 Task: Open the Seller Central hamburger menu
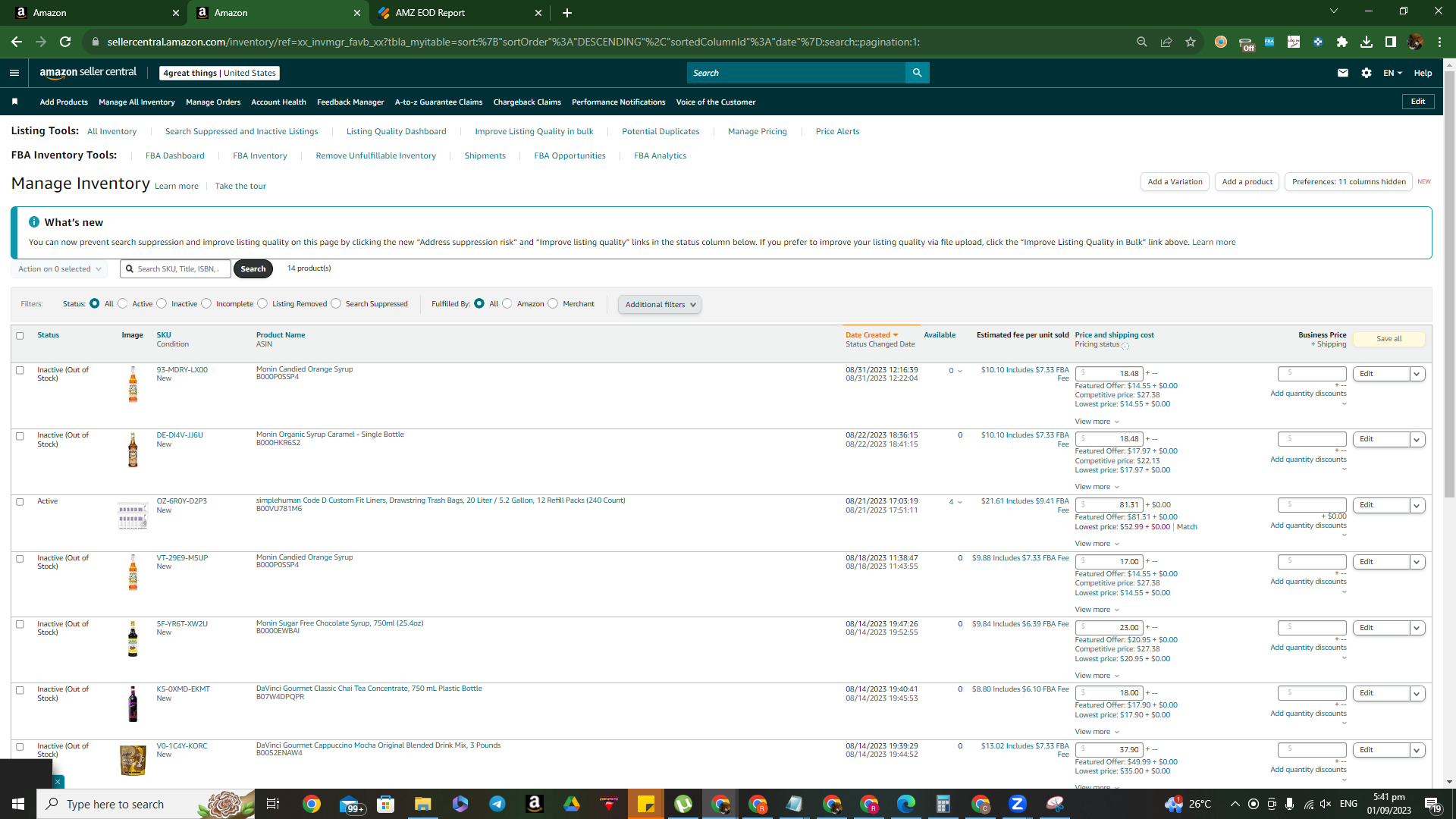click(14, 73)
